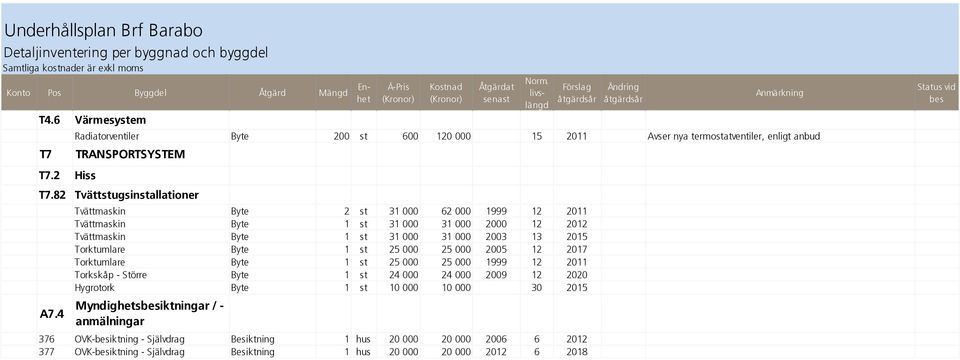Select the 'A7.4' position code
Image resolution: width=960 pixels, height=360 pixels.
click(51, 313)
